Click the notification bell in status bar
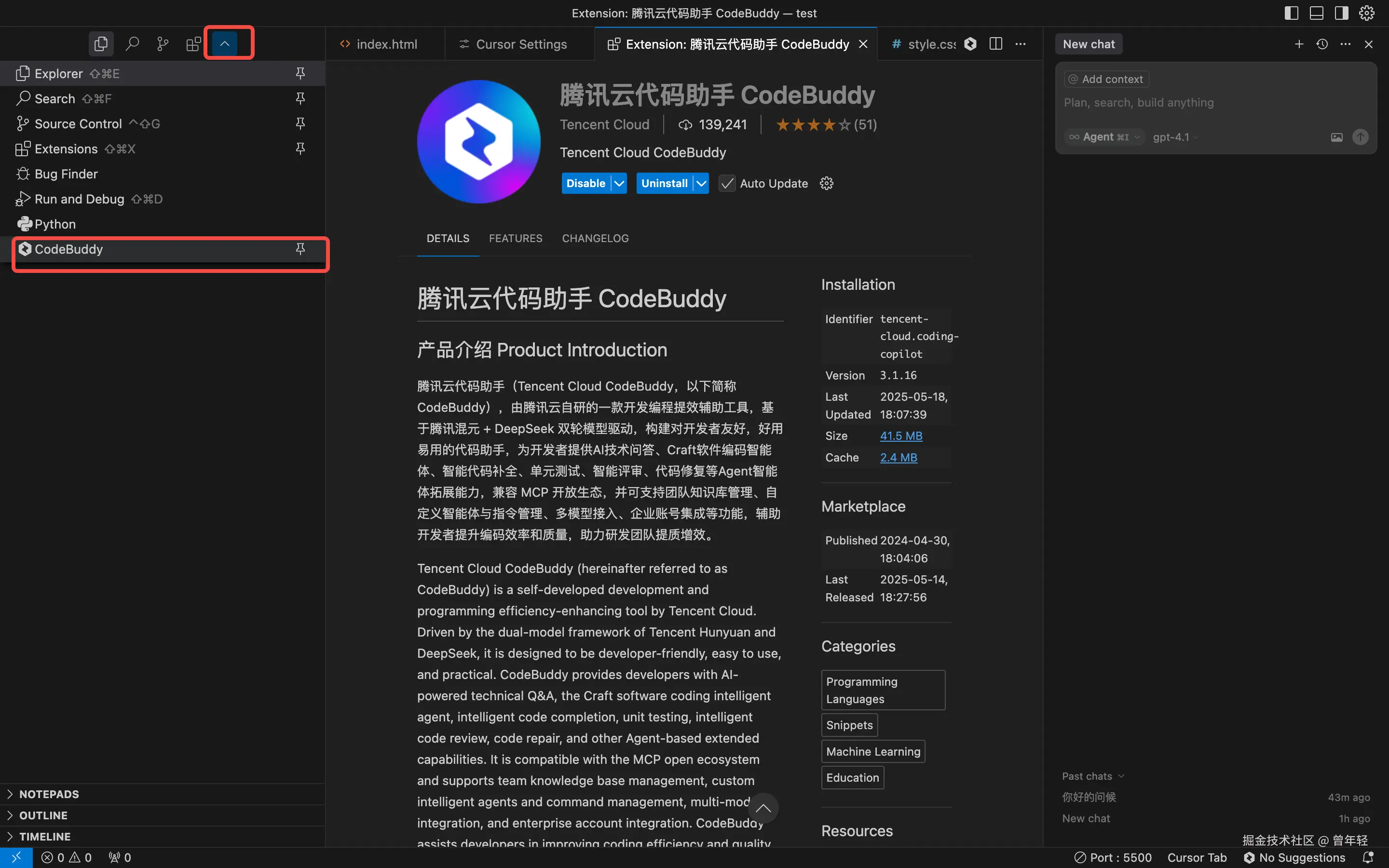Viewport: 1389px width, 868px height. click(x=1368, y=857)
